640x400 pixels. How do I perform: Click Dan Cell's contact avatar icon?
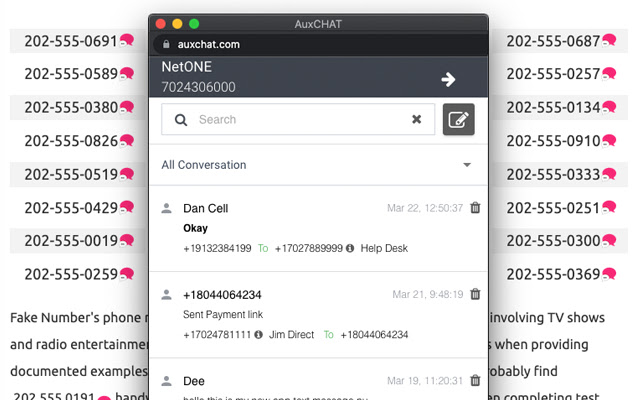tap(167, 208)
